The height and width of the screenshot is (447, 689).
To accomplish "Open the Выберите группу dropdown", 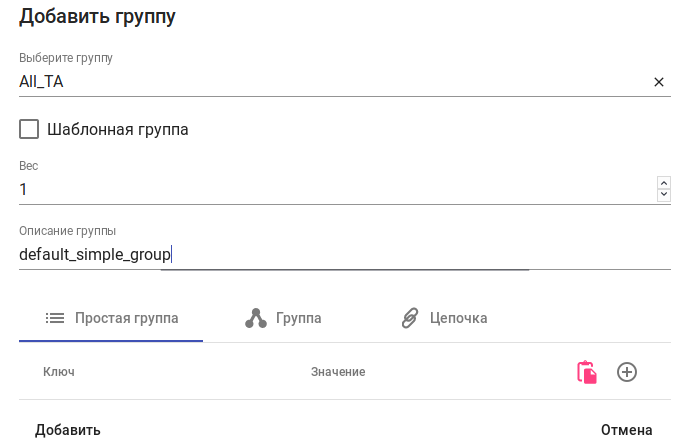I will 330,82.
